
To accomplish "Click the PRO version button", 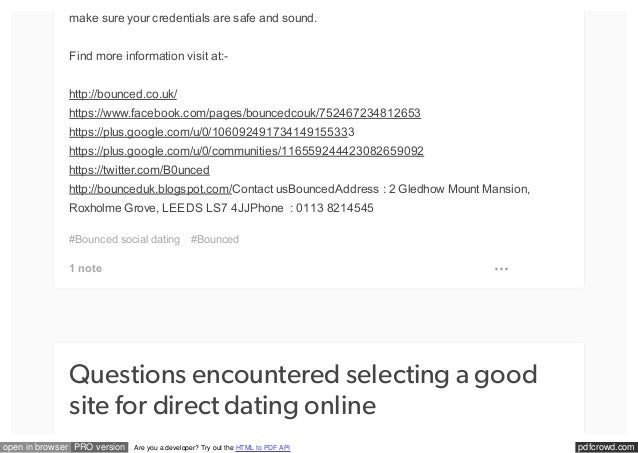I will click(x=100, y=447).
